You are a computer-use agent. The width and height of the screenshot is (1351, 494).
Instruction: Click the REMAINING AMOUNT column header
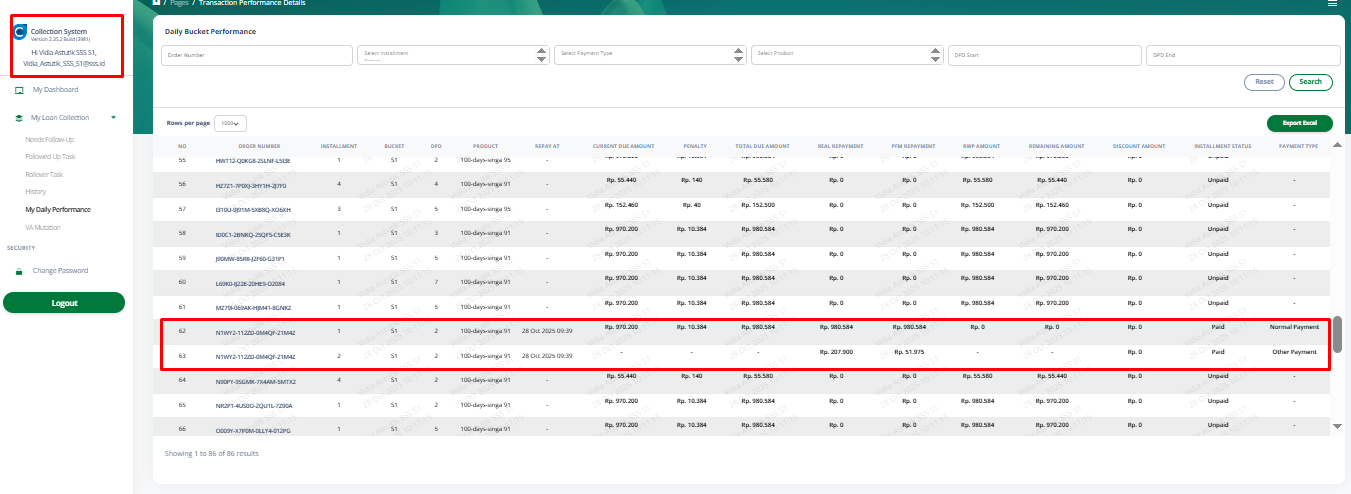(x=1056, y=146)
